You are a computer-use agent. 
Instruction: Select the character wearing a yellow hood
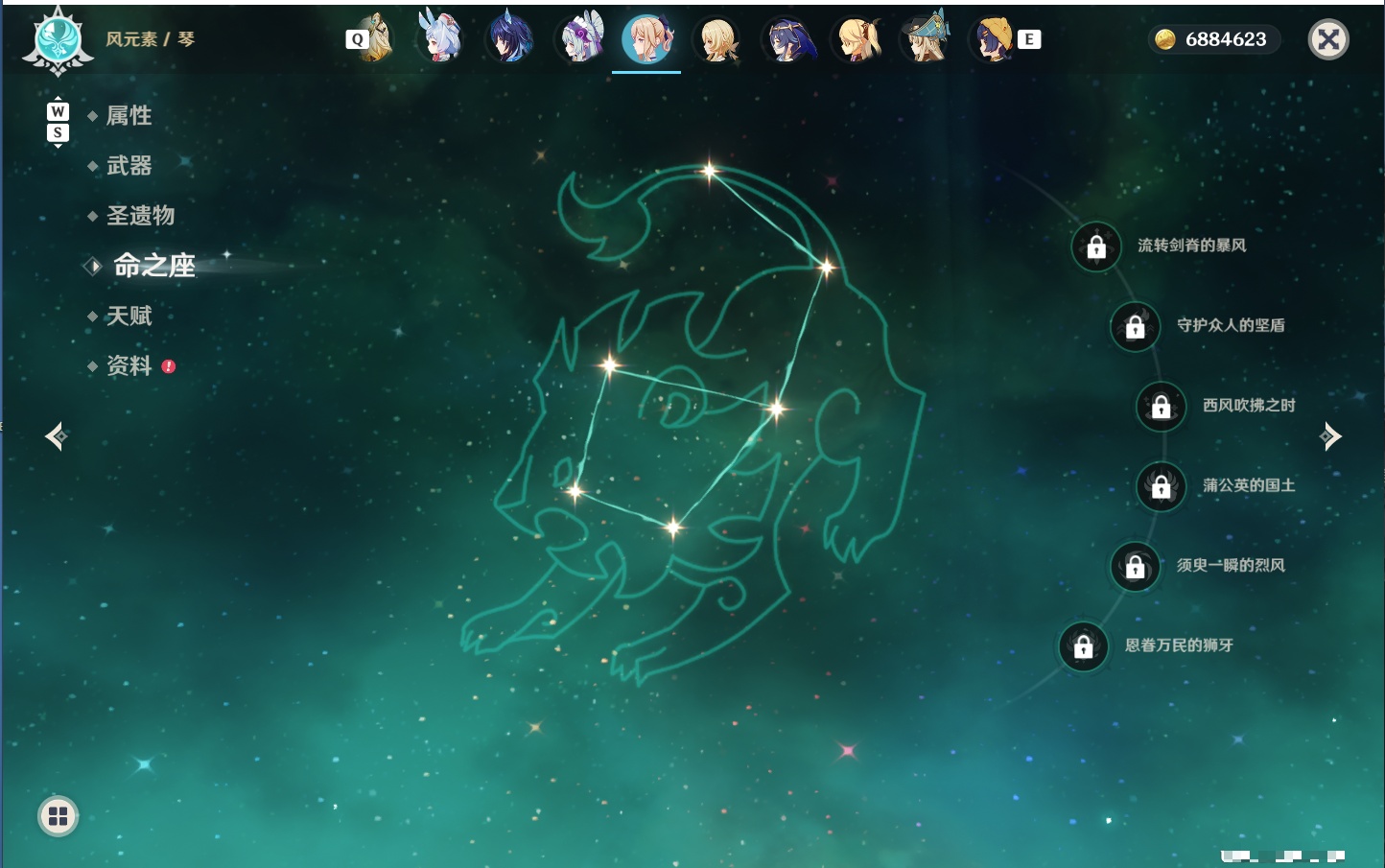coord(996,39)
